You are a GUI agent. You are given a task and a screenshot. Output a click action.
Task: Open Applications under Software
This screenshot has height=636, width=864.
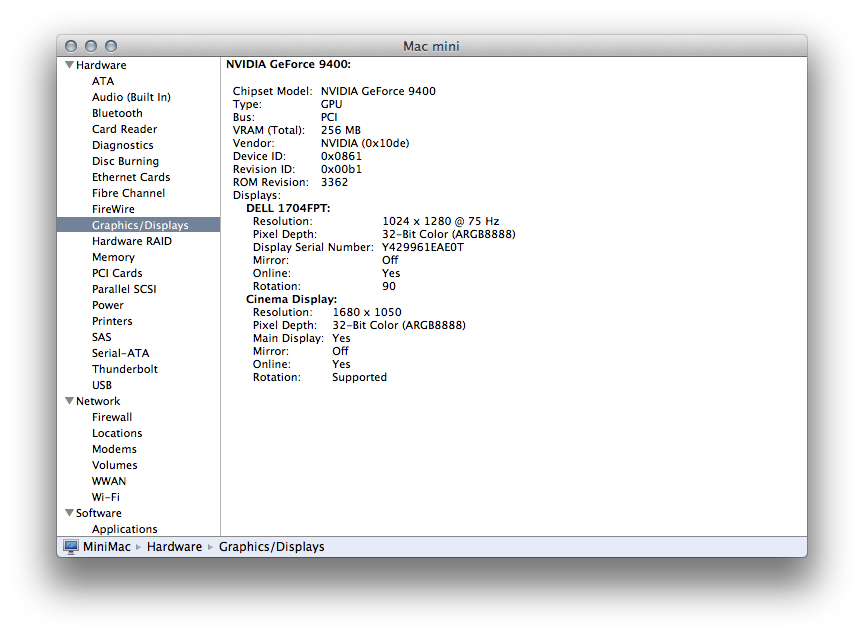click(125, 529)
